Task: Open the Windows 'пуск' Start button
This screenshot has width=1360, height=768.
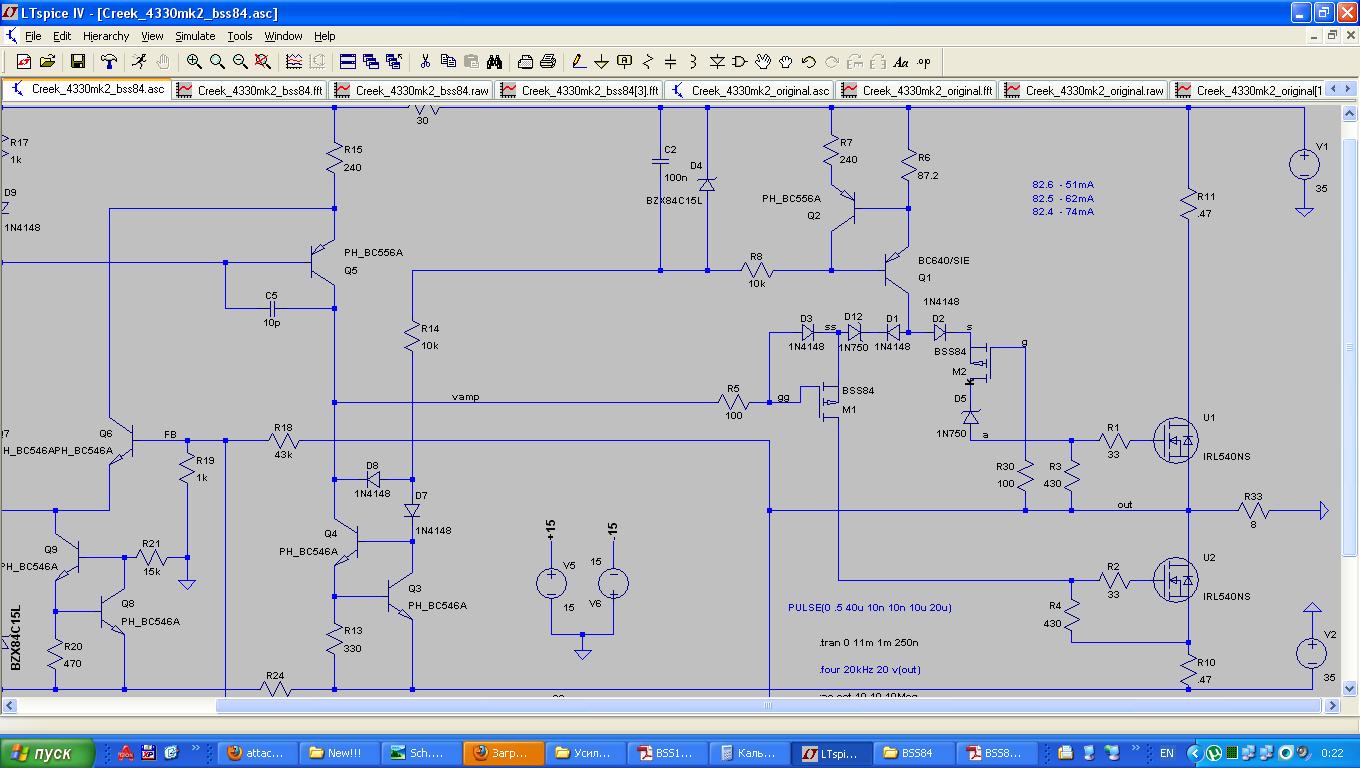Action: click(47, 753)
